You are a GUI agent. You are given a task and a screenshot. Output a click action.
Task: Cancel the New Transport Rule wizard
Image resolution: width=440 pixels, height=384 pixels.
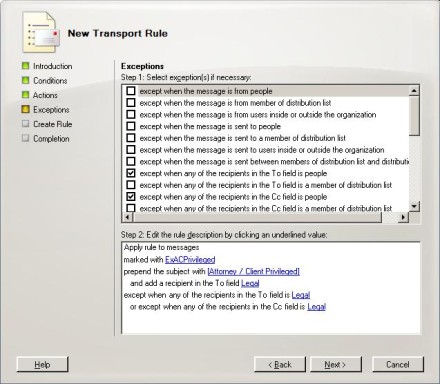(x=398, y=364)
